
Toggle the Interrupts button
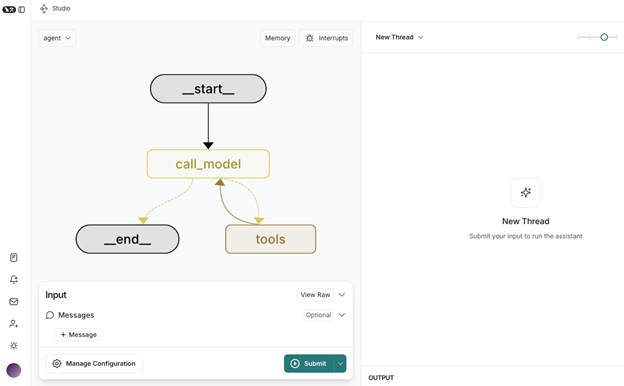pyautogui.click(x=326, y=38)
